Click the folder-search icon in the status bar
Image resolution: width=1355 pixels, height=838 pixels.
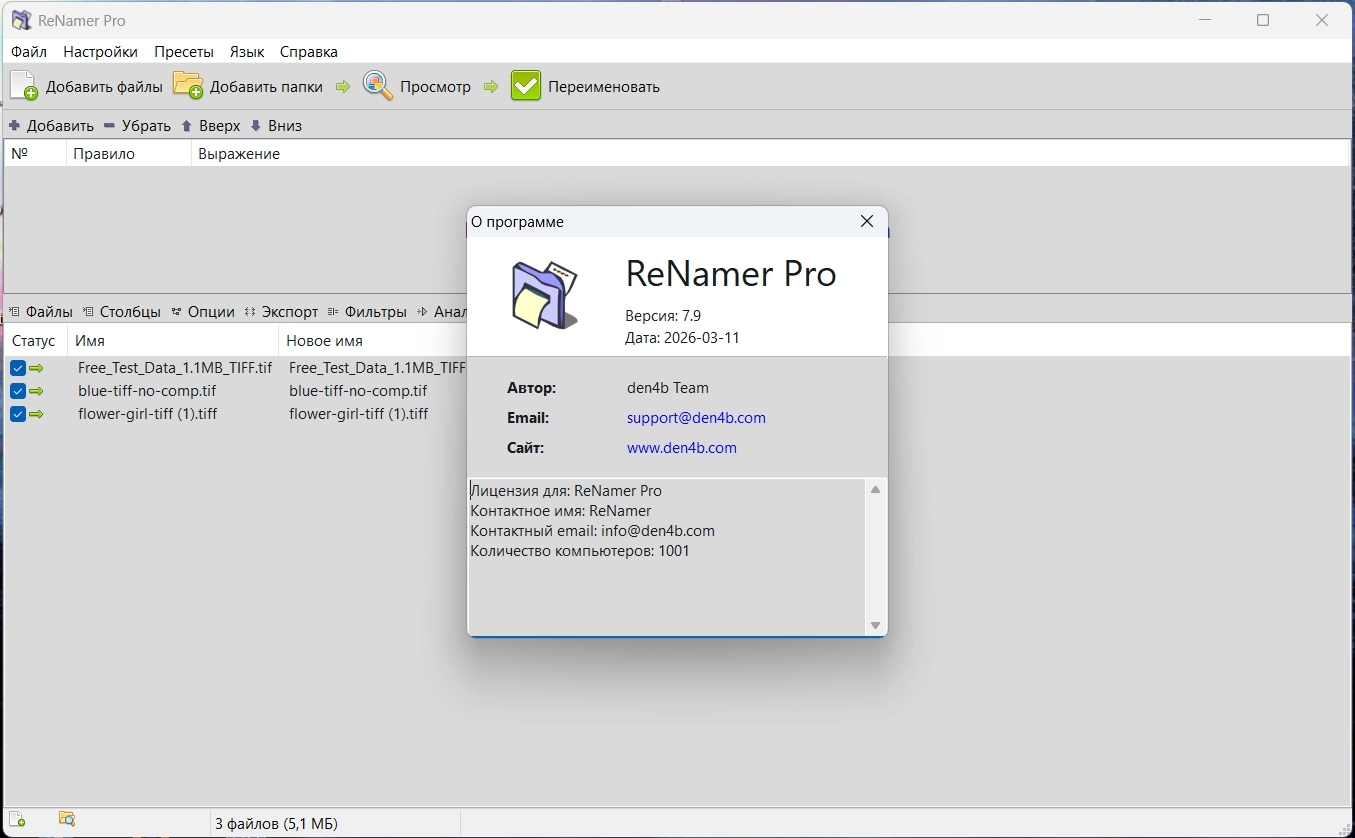click(67, 820)
